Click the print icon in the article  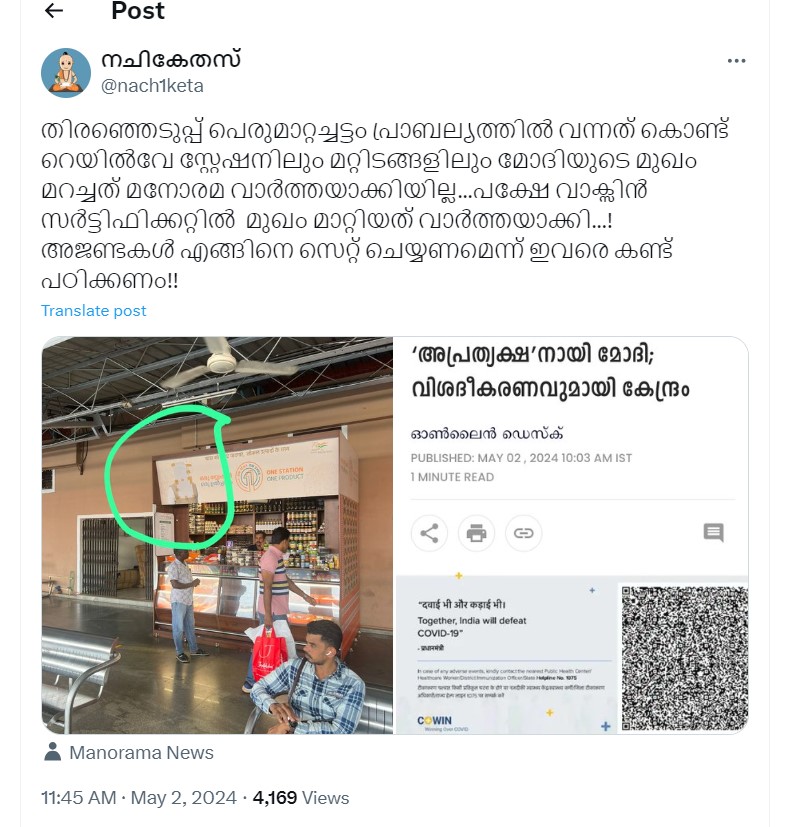pos(476,533)
